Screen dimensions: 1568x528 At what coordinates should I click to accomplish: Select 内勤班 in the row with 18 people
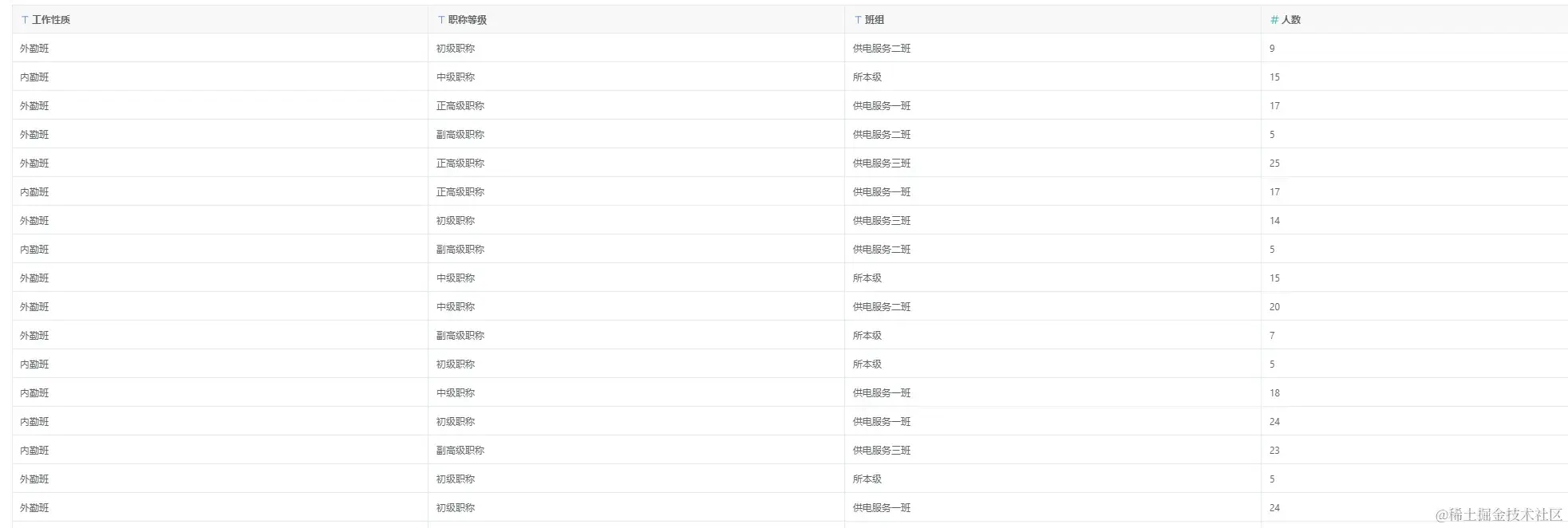[34, 393]
